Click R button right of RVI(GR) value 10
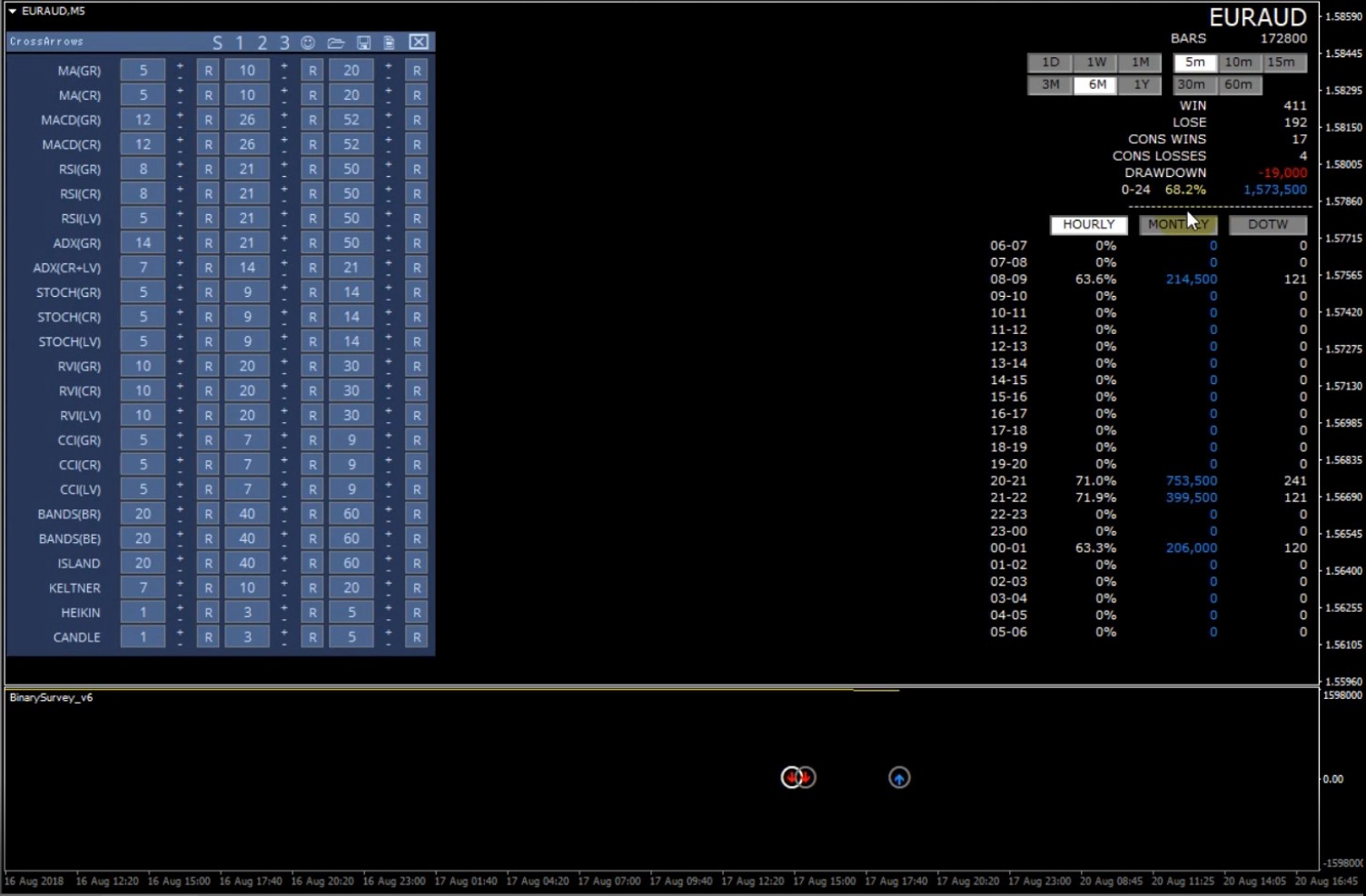The width and height of the screenshot is (1366, 896). 208,367
